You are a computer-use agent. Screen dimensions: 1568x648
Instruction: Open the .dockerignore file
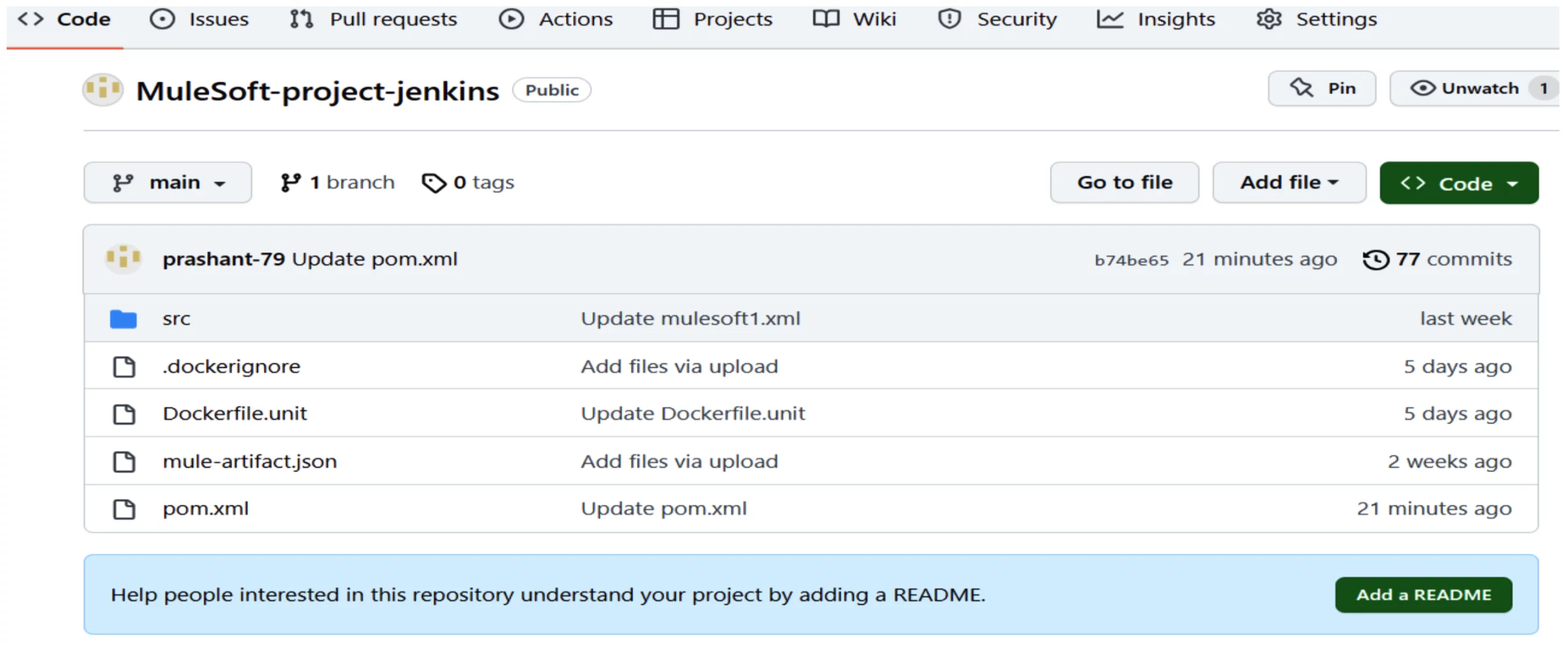pos(232,366)
